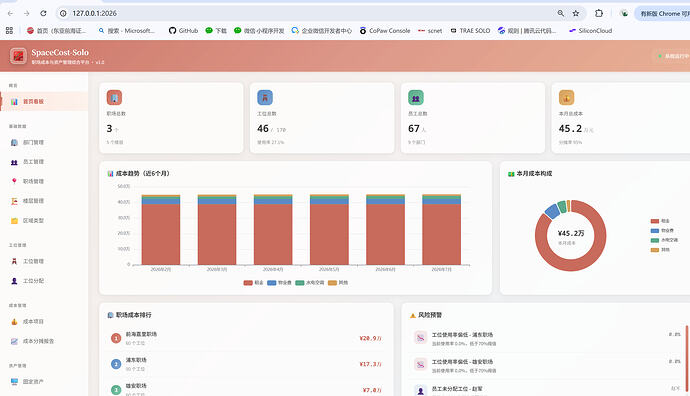Click rank 2 badge for 浦东职场
The width and height of the screenshot is (690, 396).
coord(116,364)
